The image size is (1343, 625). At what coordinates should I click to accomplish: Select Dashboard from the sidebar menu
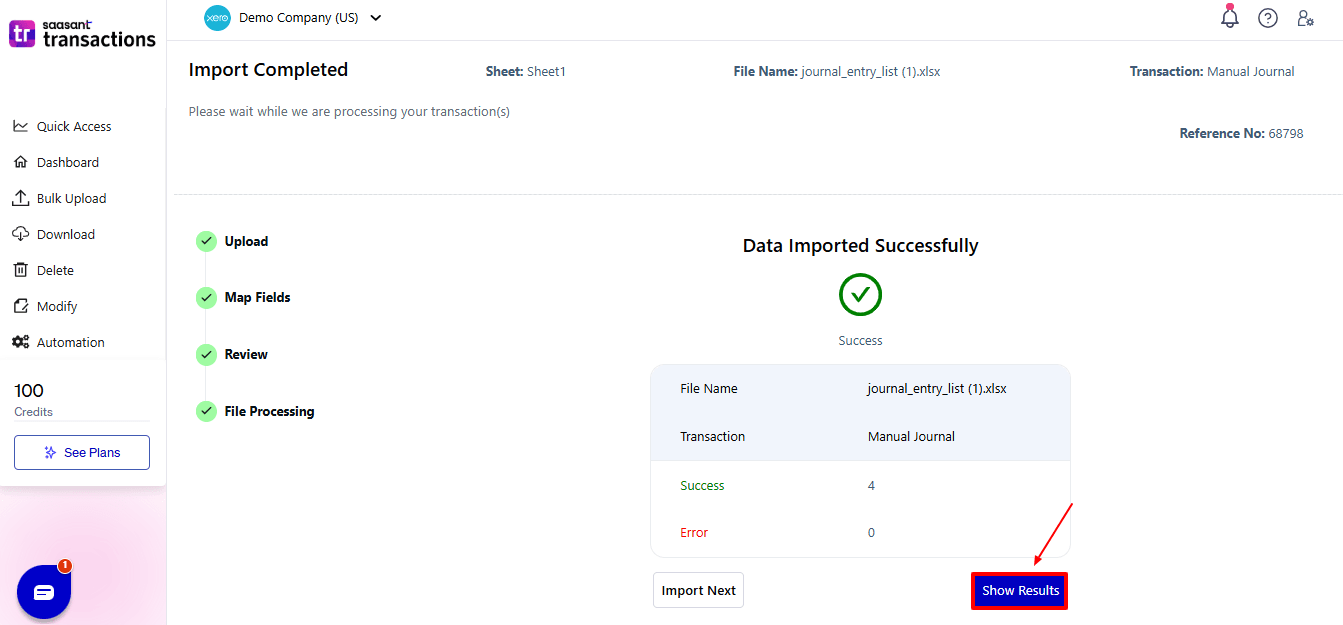(x=68, y=161)
